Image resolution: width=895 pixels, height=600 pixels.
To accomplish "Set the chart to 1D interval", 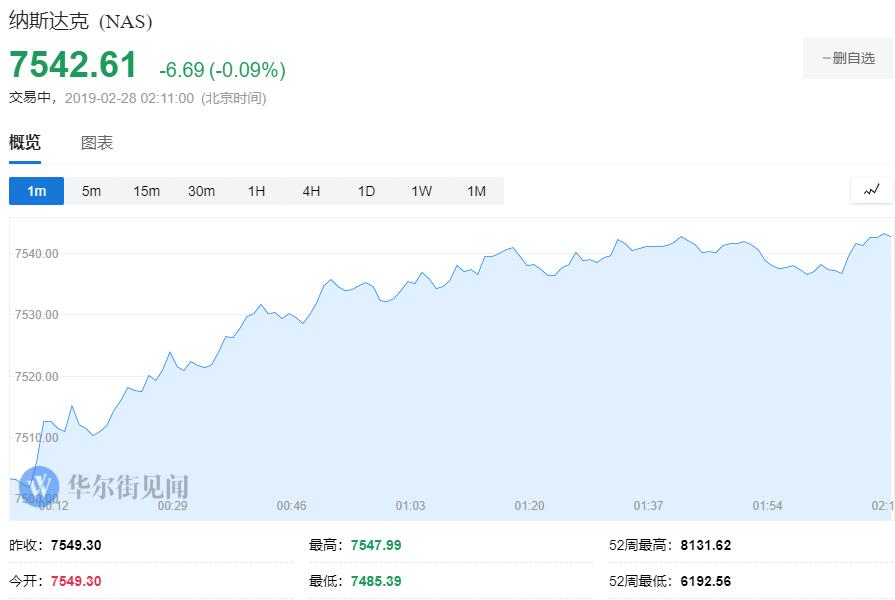I will point(366,191).
